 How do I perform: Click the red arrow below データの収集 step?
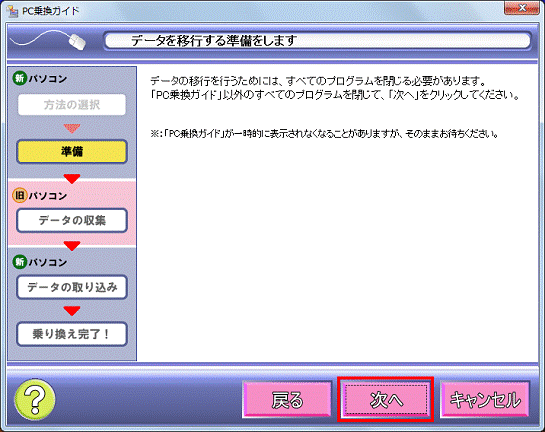(72, 245)
